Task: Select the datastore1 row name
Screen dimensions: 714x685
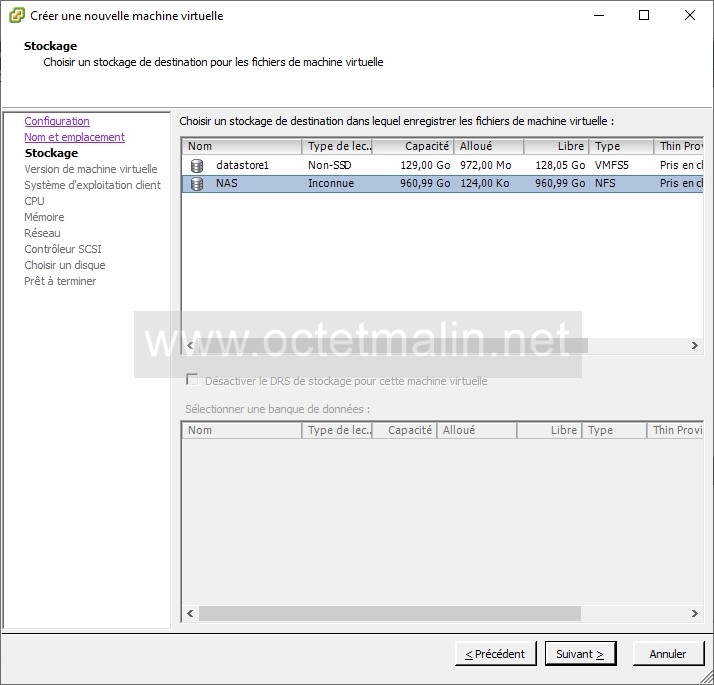Action: [x=242, y=165]
